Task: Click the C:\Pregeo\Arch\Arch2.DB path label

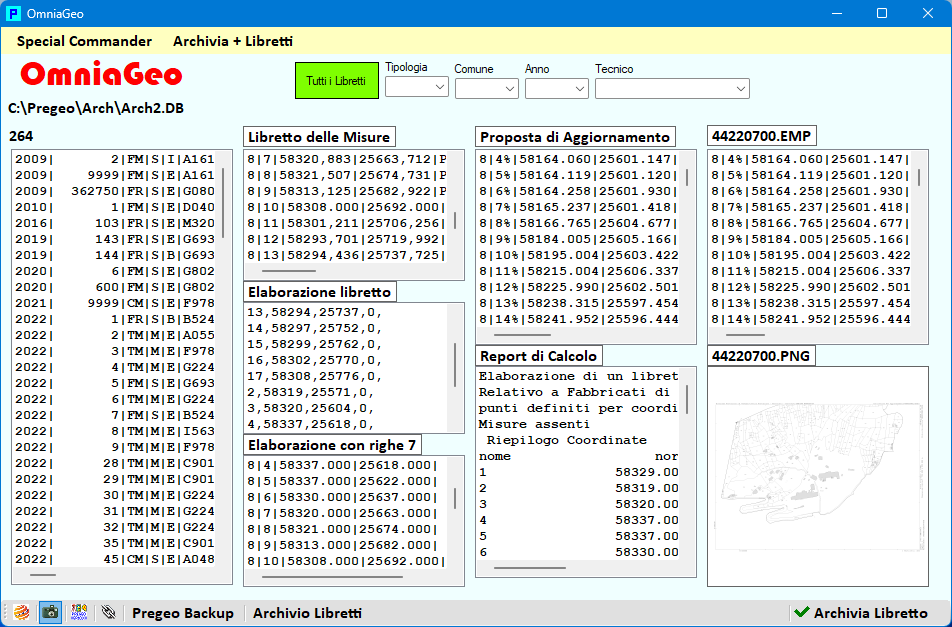Action: click(96, 109)
